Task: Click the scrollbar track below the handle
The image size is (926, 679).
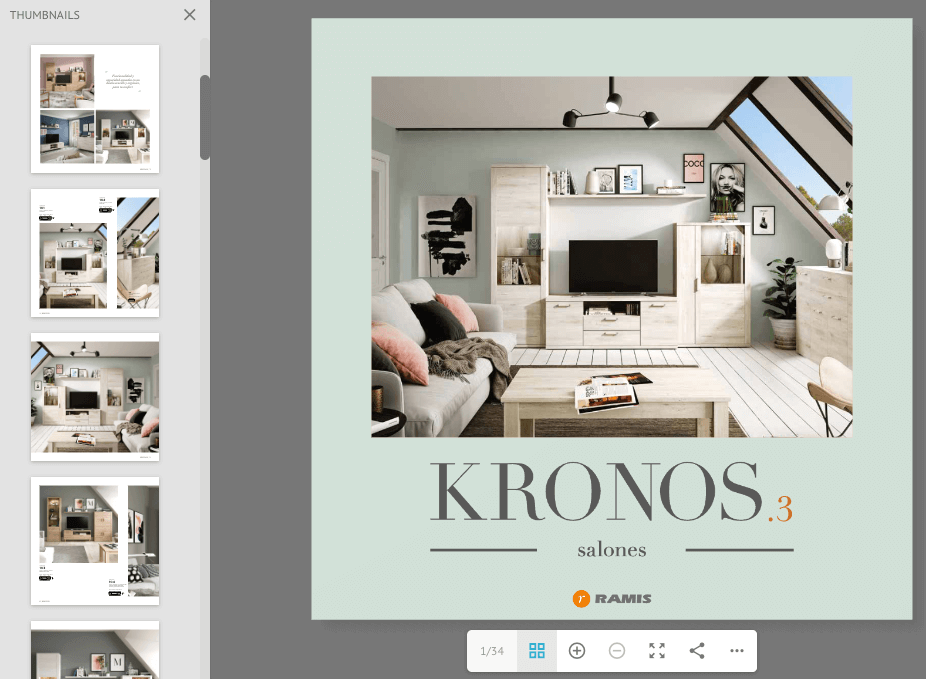Action: click(x=205, y=400)
